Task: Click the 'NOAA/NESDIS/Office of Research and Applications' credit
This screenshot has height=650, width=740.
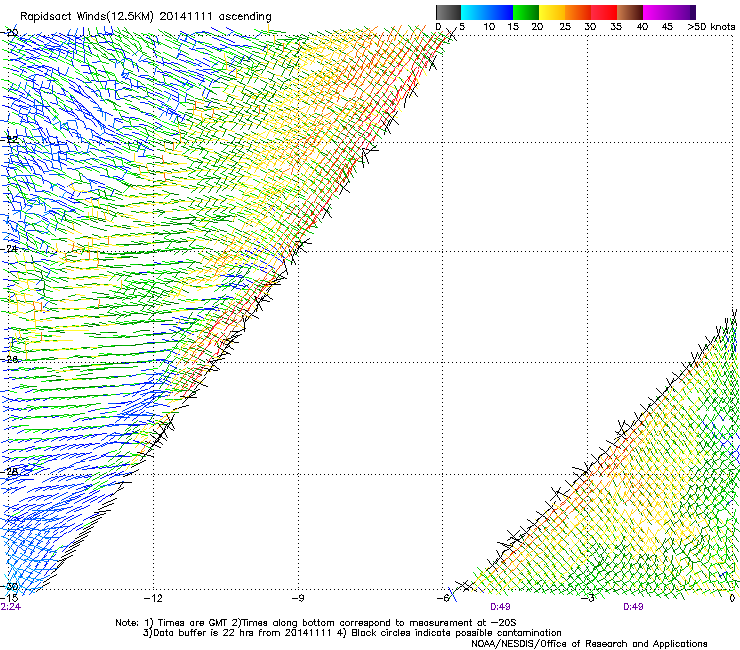Action: [589, 644]
